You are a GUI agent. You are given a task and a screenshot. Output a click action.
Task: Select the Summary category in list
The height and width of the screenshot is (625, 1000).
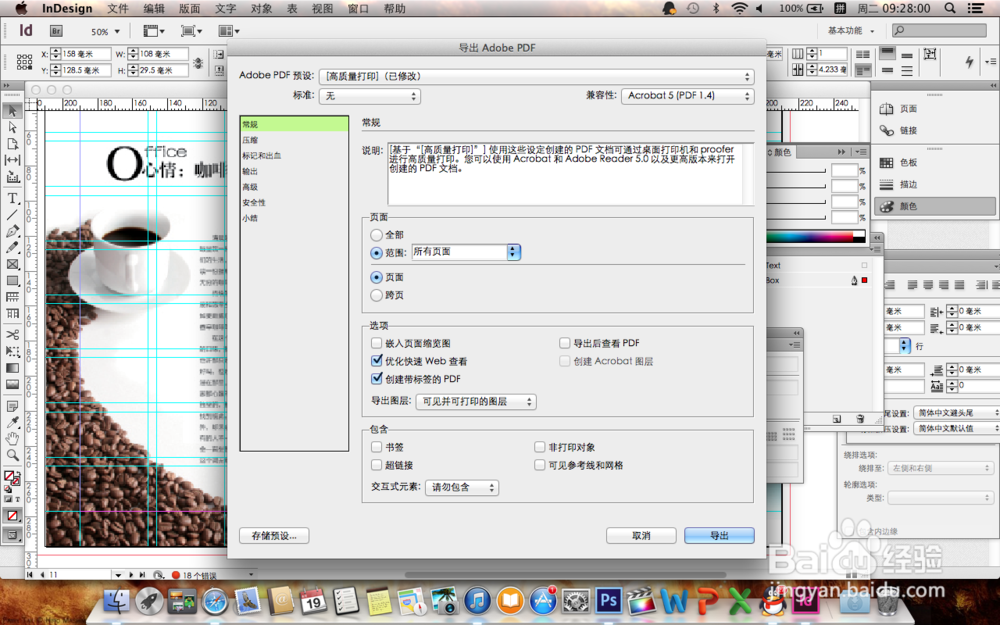pos(294,218)
